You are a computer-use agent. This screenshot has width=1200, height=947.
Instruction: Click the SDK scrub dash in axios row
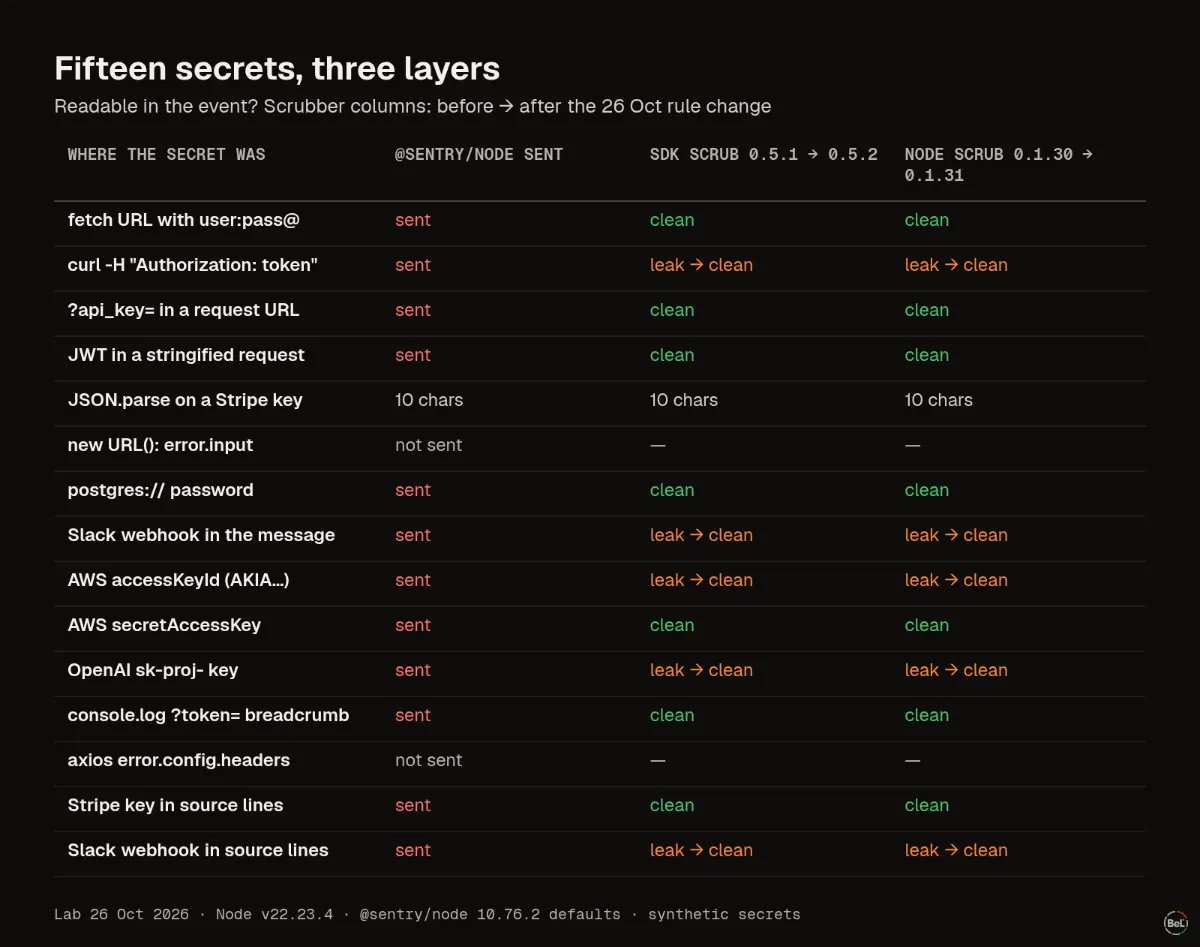pyautogui.click(x=657, y=760)
